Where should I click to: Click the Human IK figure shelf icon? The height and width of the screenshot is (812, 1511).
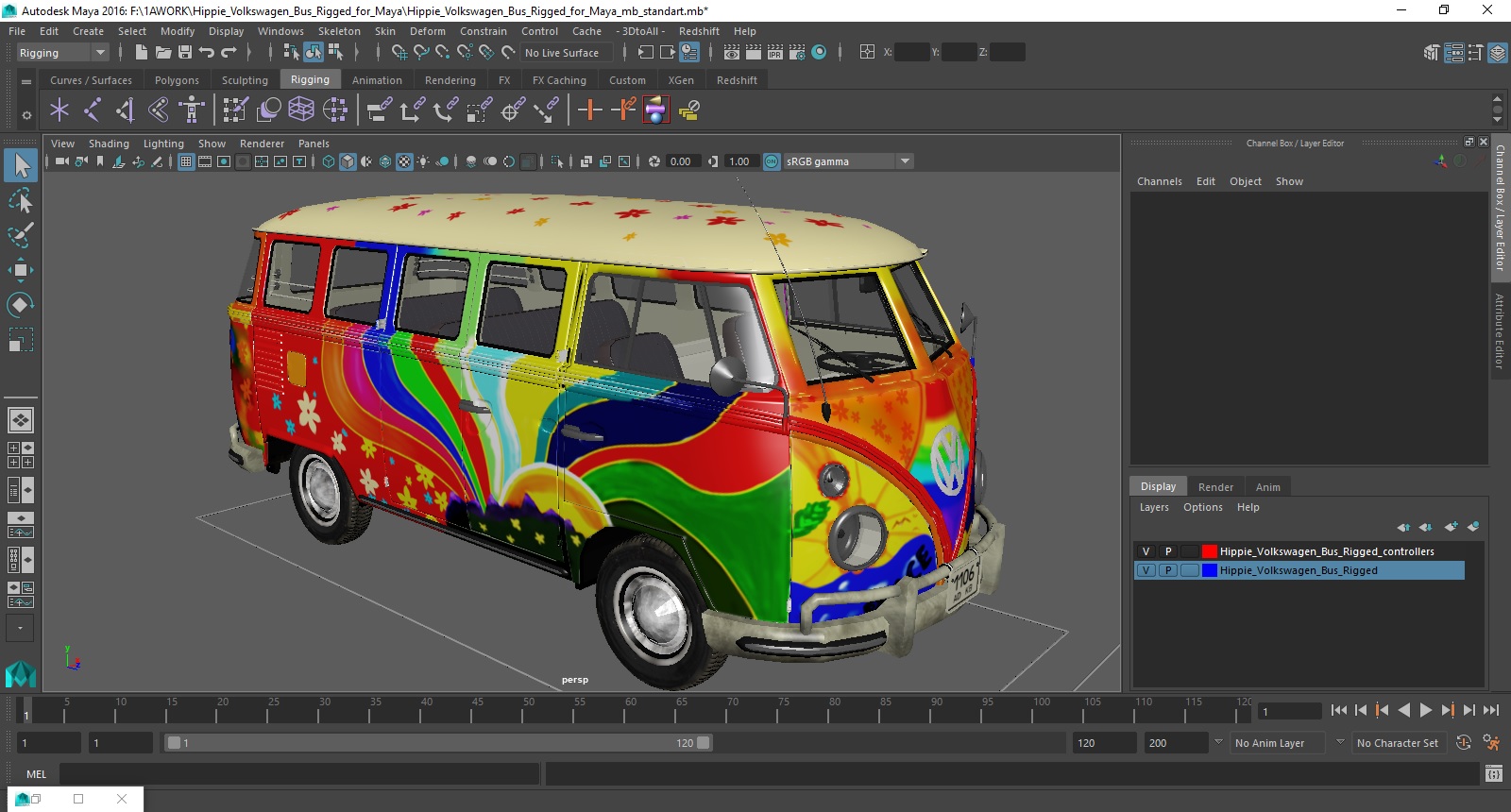192,110
